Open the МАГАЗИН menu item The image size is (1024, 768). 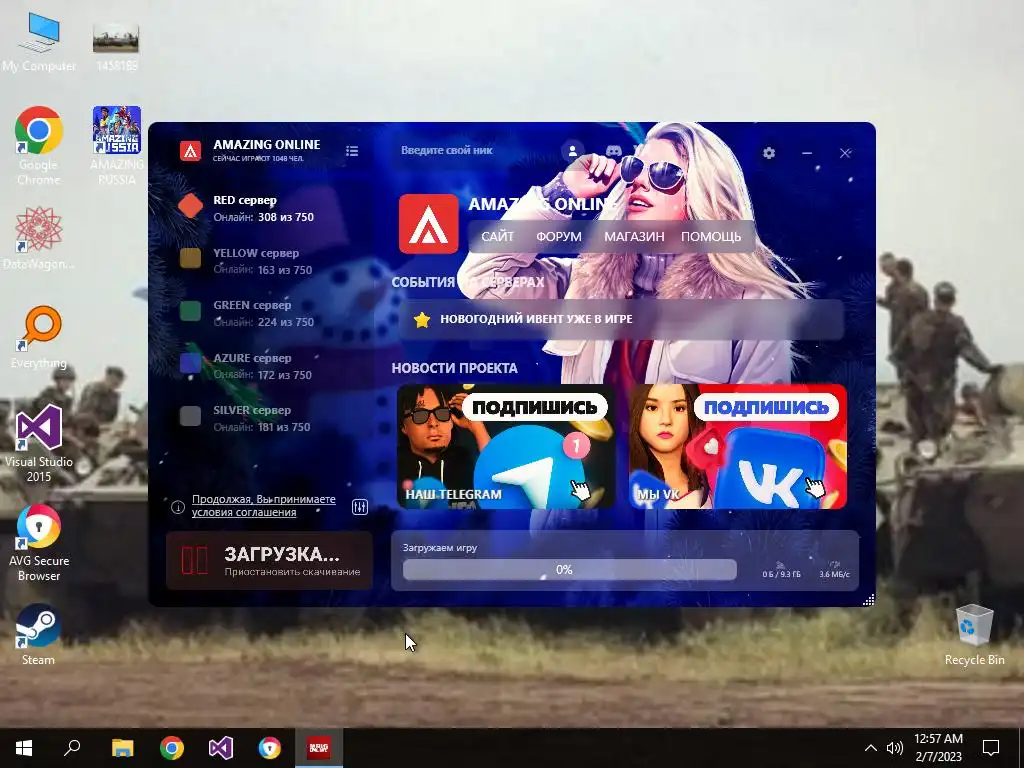click(x=634, y=236)
